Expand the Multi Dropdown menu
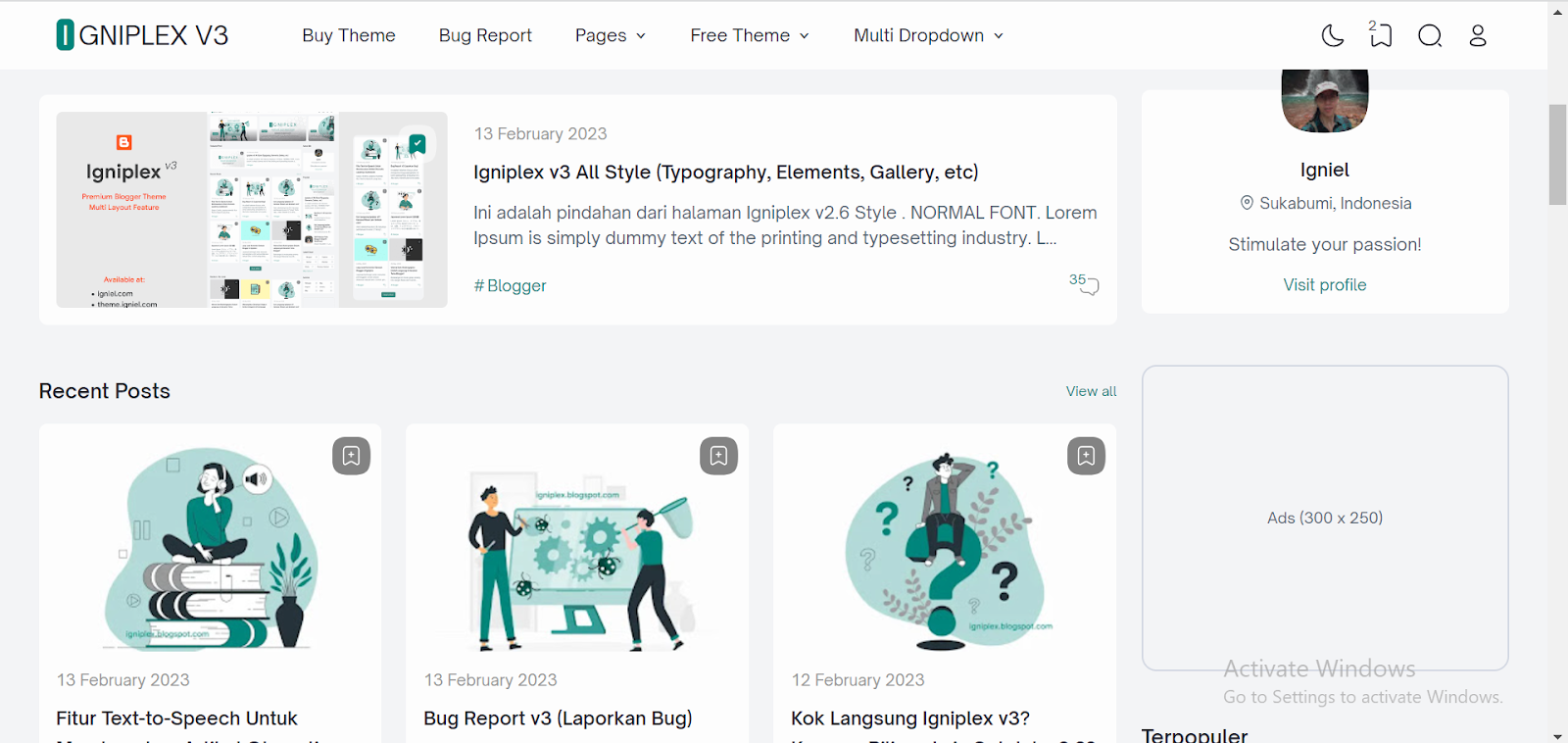Screen dimensions: 1568x743 [928, 35]
